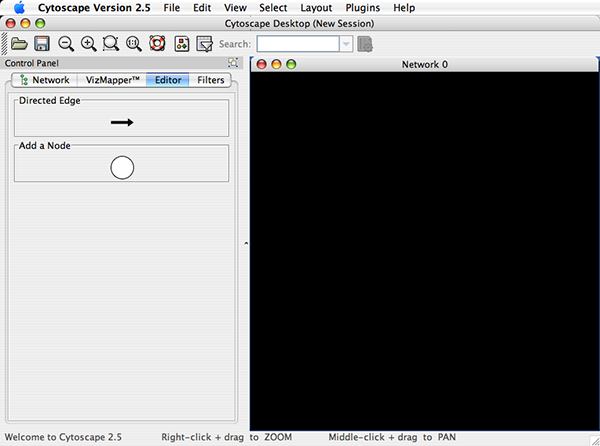This screenshot has width=600, height=446.
Task: Open the File menu
Action: point(171,8)
